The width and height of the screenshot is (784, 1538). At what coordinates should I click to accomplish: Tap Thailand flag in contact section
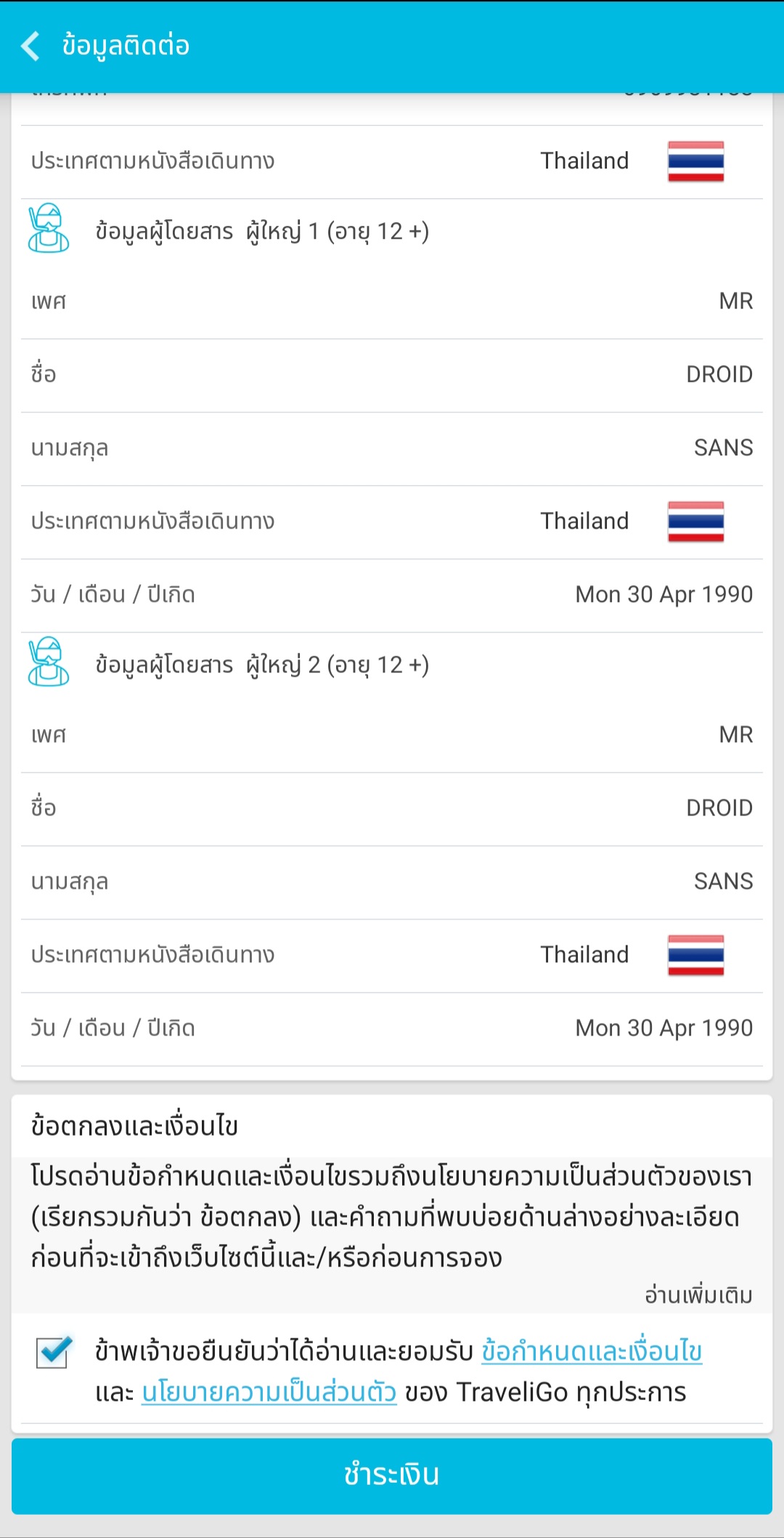point(695,161)
